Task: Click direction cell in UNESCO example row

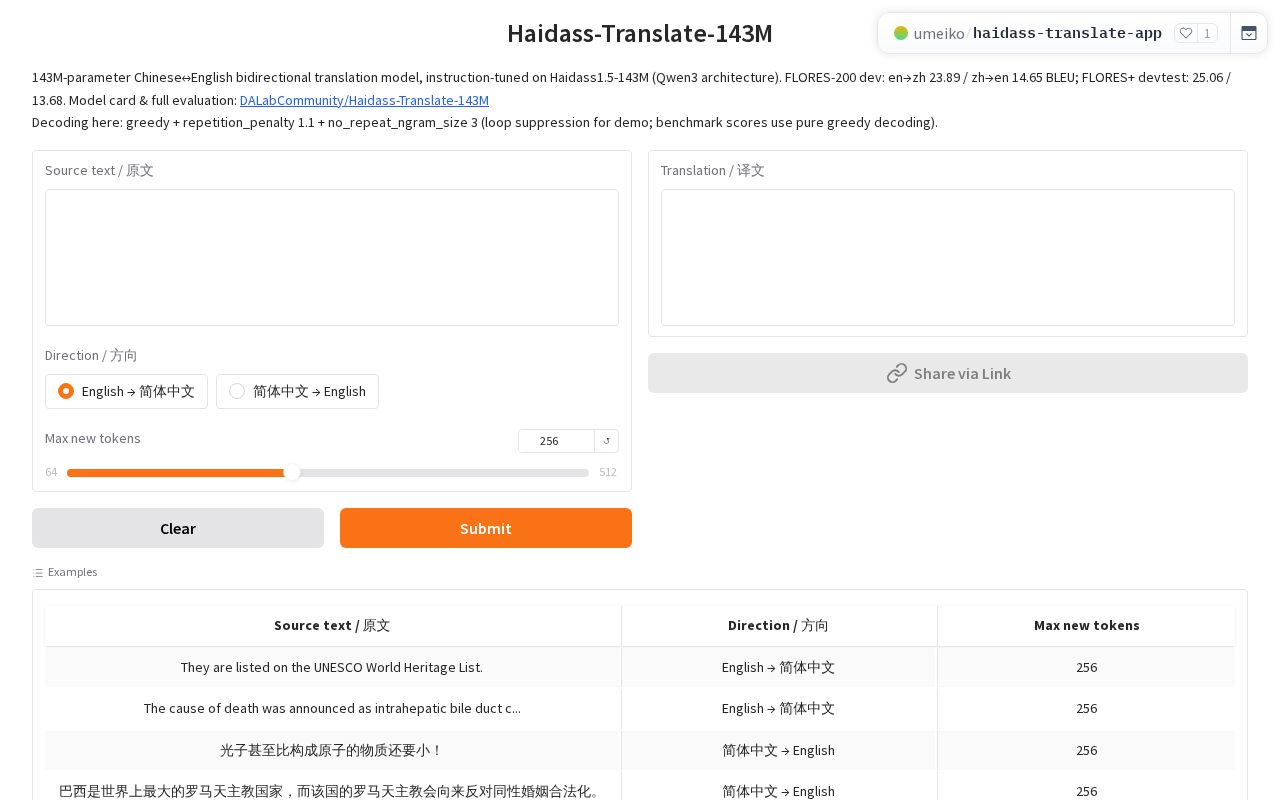Action: (x=778, y=667)
